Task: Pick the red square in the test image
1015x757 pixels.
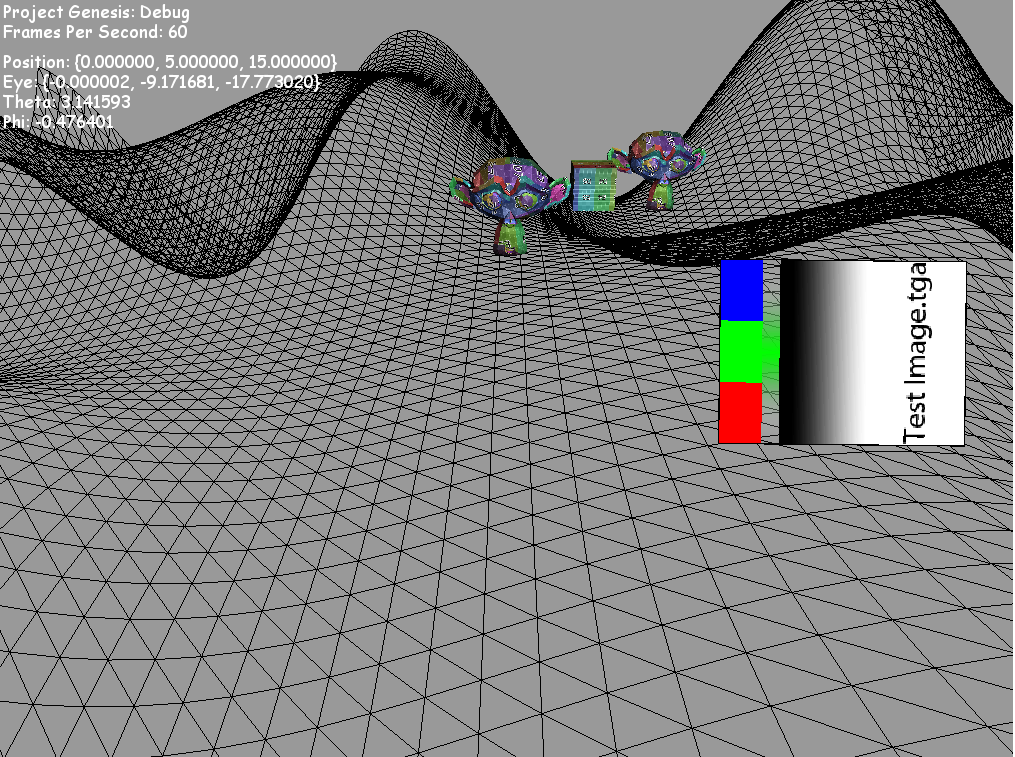Action: coord(740,412)
